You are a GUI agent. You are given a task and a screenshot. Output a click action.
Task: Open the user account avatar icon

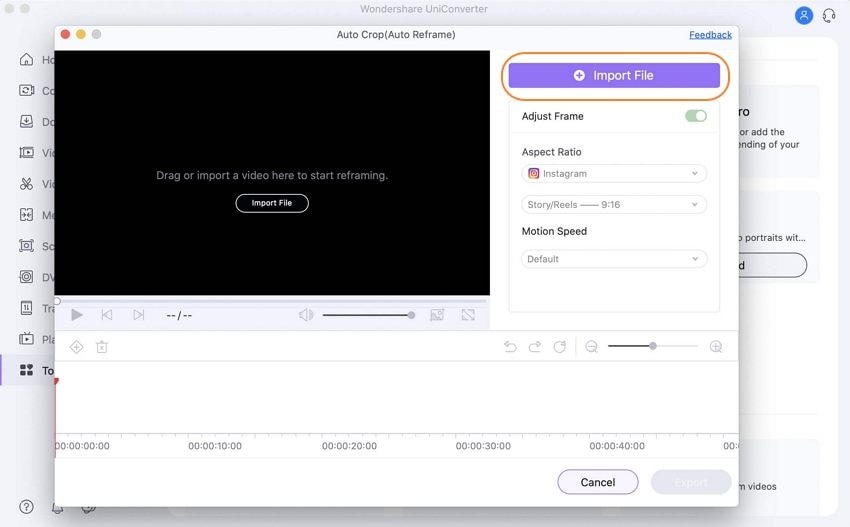tap(804, 15)
